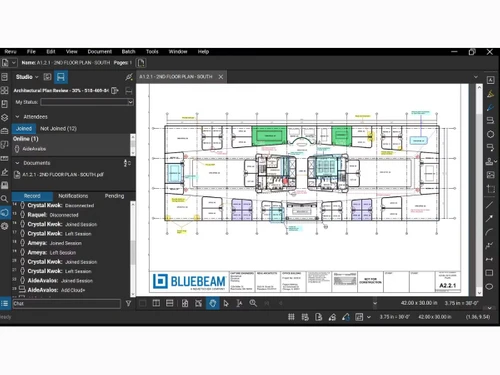Open the navigation bar page dropdown
The width and height of the screenshot is (500, 375).
[x=375, y=303]
